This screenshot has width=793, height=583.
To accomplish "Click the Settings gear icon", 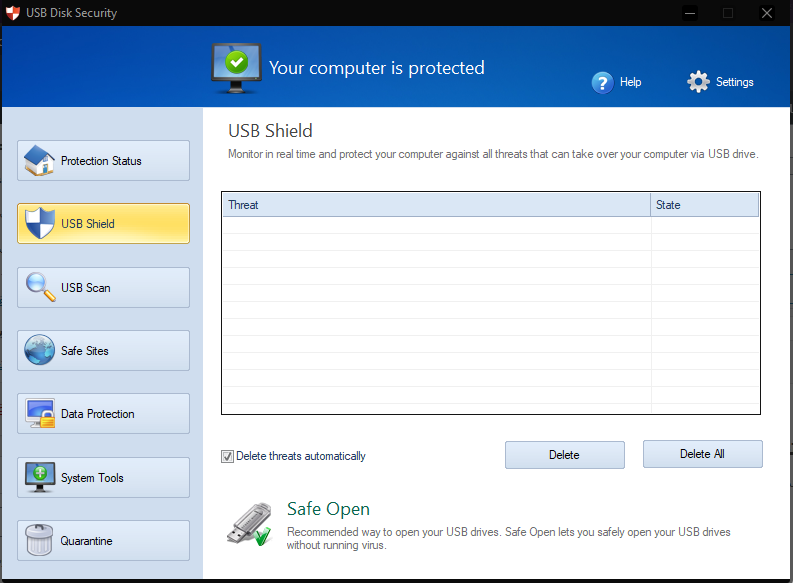I will (x=698, y=81).
